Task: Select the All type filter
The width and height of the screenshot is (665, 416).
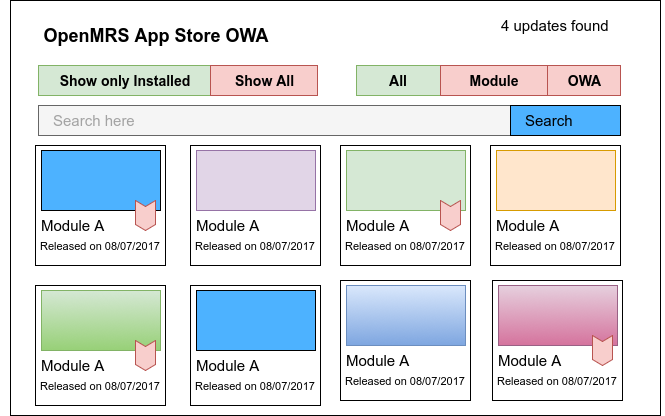Action: click(398, 81)
